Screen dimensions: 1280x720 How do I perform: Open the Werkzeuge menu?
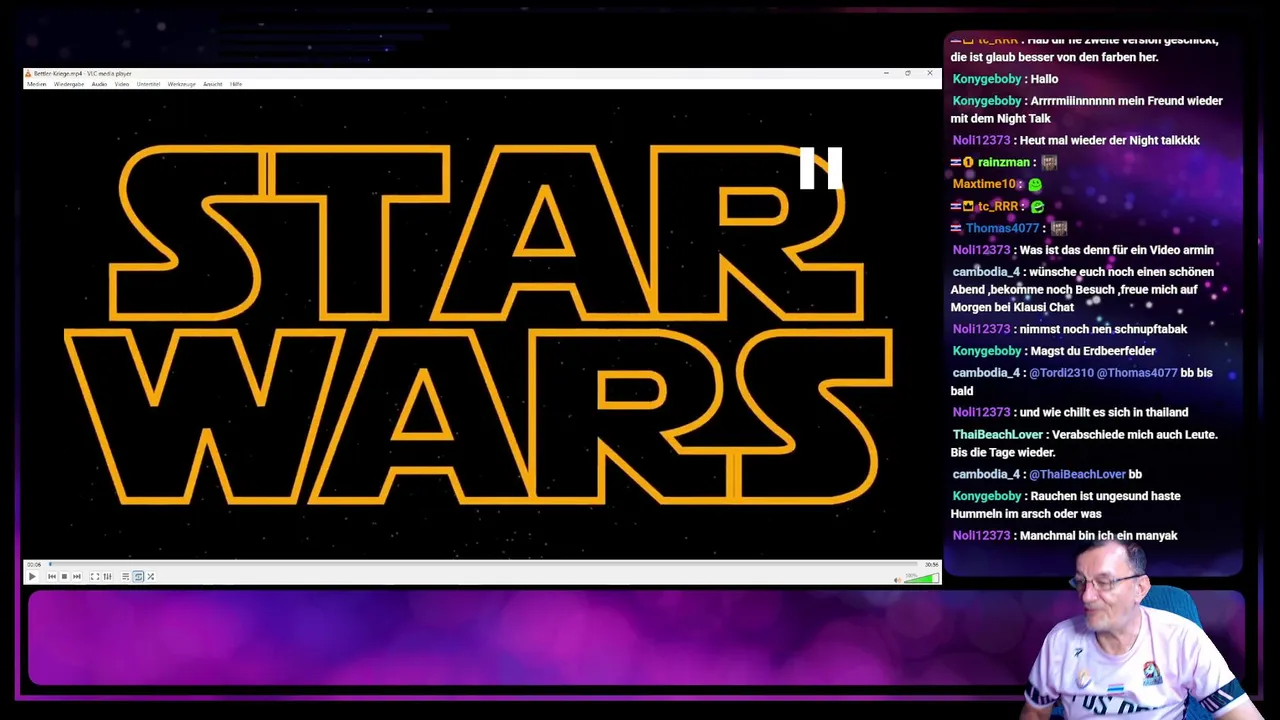click(x=181, y=84)
